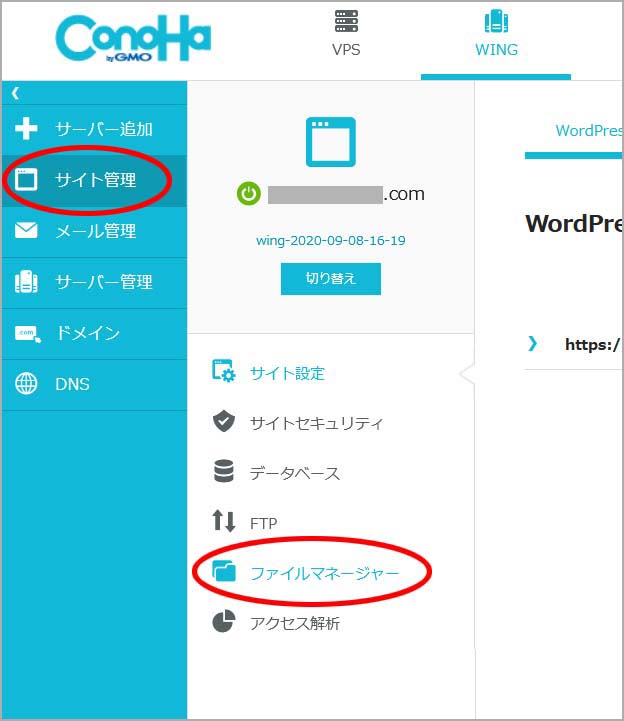Viewport: 624px width, 721px height.
Task: Open サイトセキュリティ submenu item
Action: click(316, 423)
